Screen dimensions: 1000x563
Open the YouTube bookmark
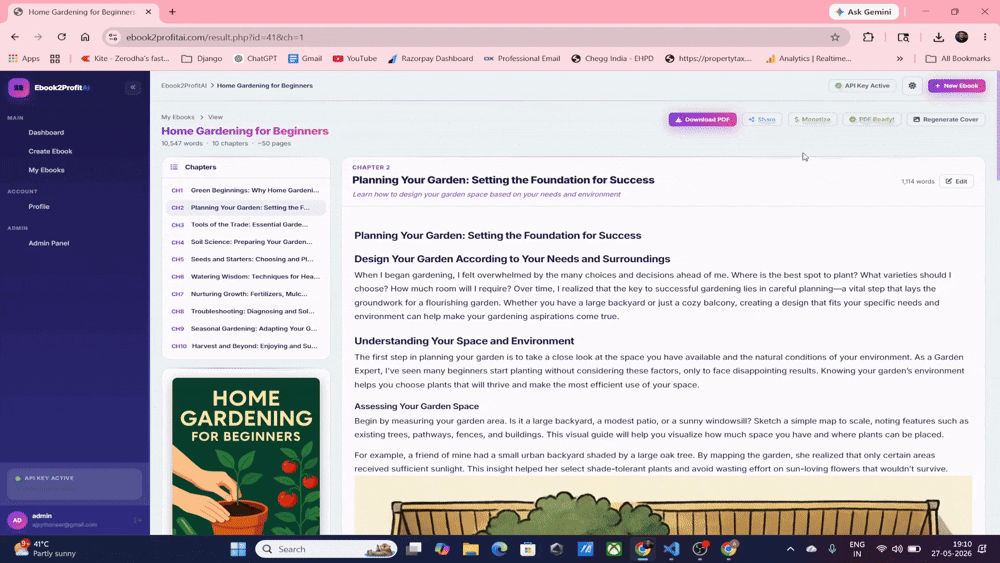355,59
